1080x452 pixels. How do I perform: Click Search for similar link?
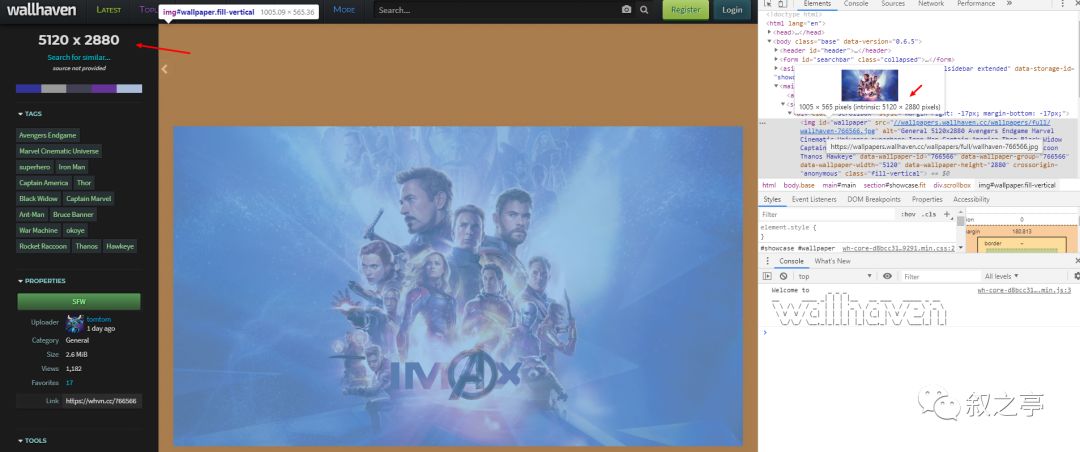point(79,58)
